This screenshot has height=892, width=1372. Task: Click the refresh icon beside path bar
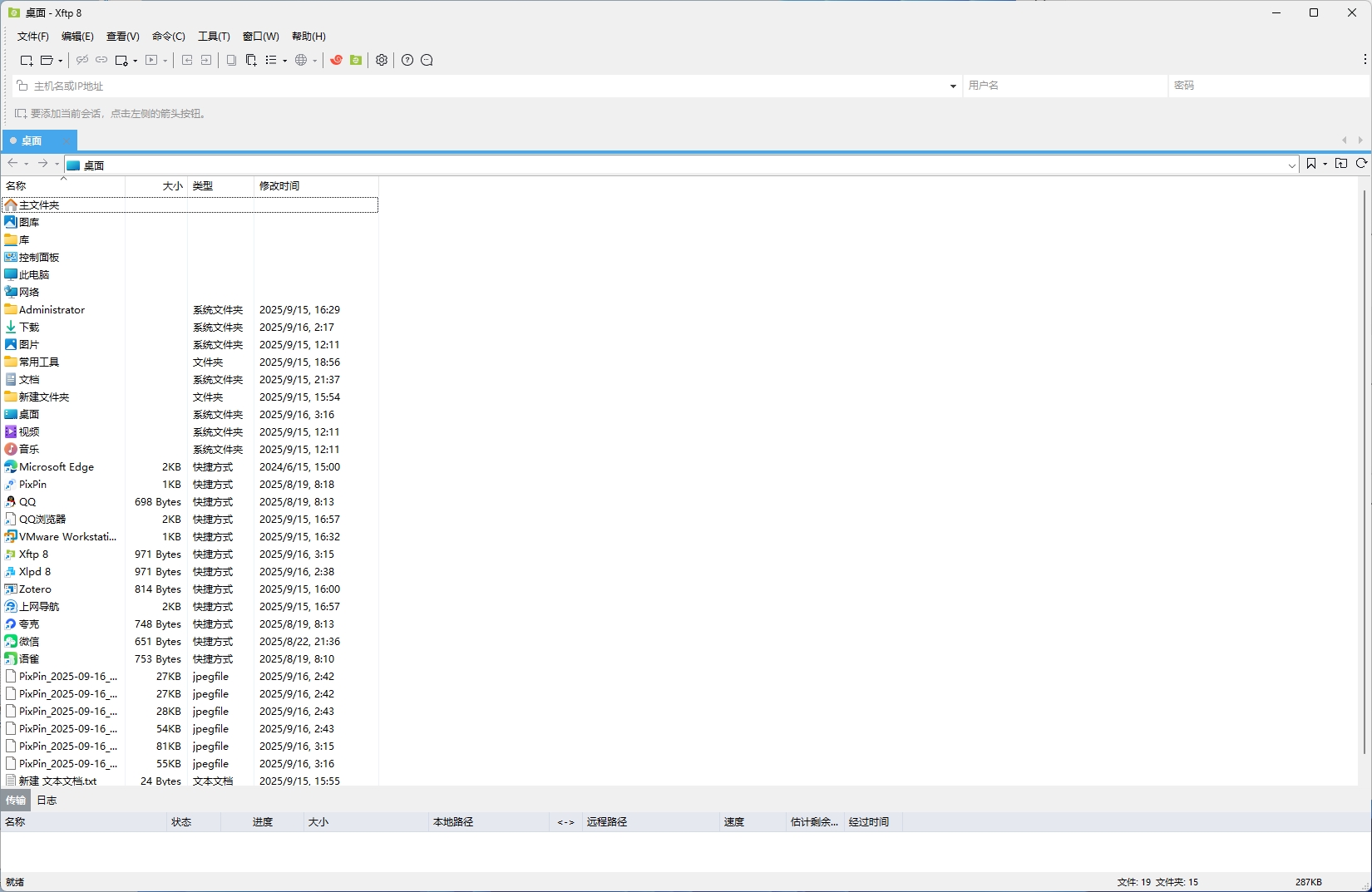click(x=1361, y=164)
